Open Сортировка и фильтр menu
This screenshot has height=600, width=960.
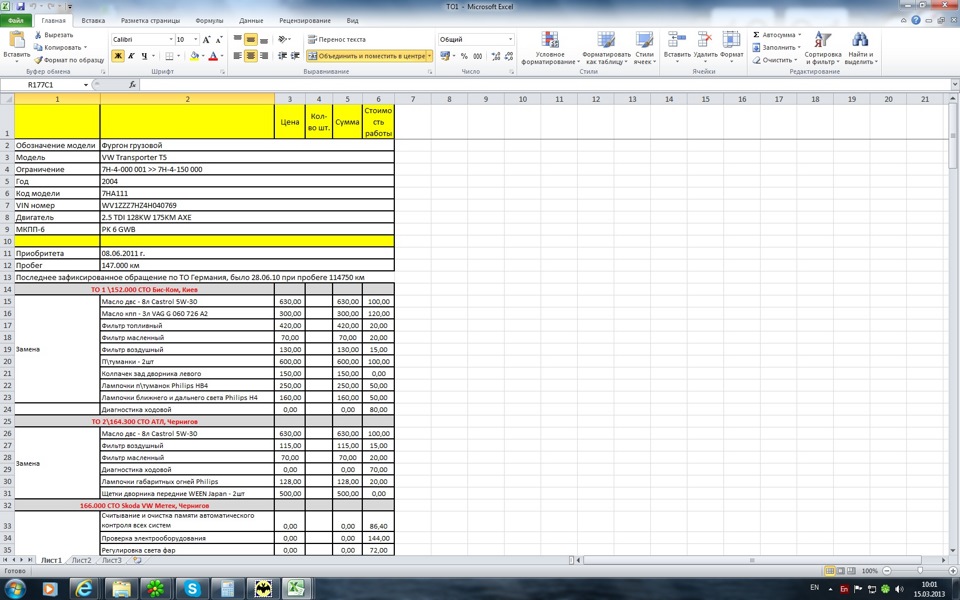(823, 48)
